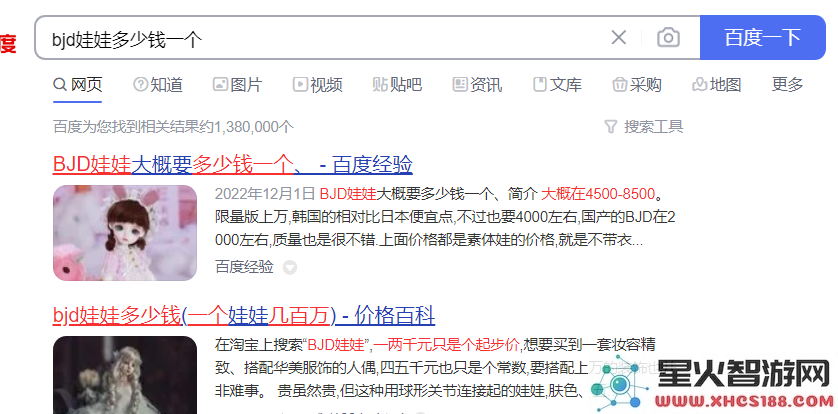Open the 文库 tab

557,84
